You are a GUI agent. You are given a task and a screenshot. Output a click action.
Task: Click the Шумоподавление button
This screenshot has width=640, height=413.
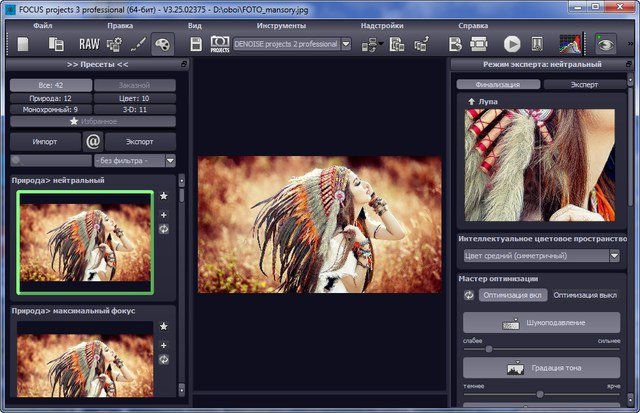click(x=541, y=323)
